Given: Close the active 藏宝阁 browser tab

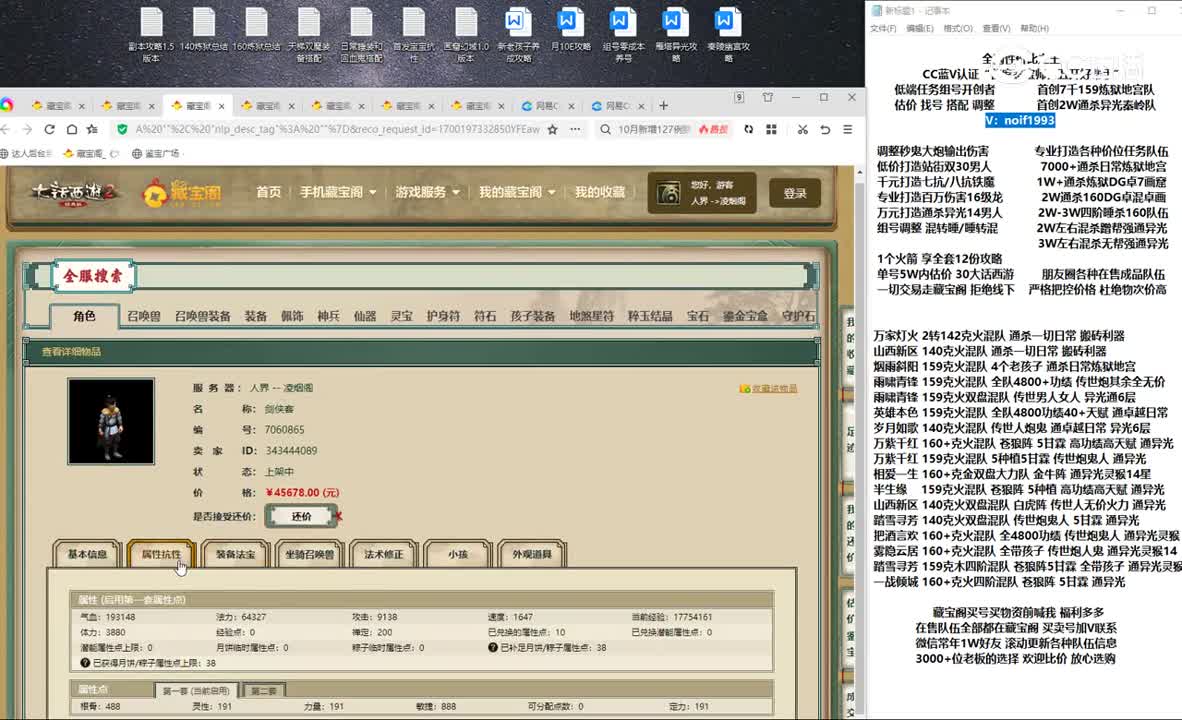Looking at the screenshot, I should [222, 106].
